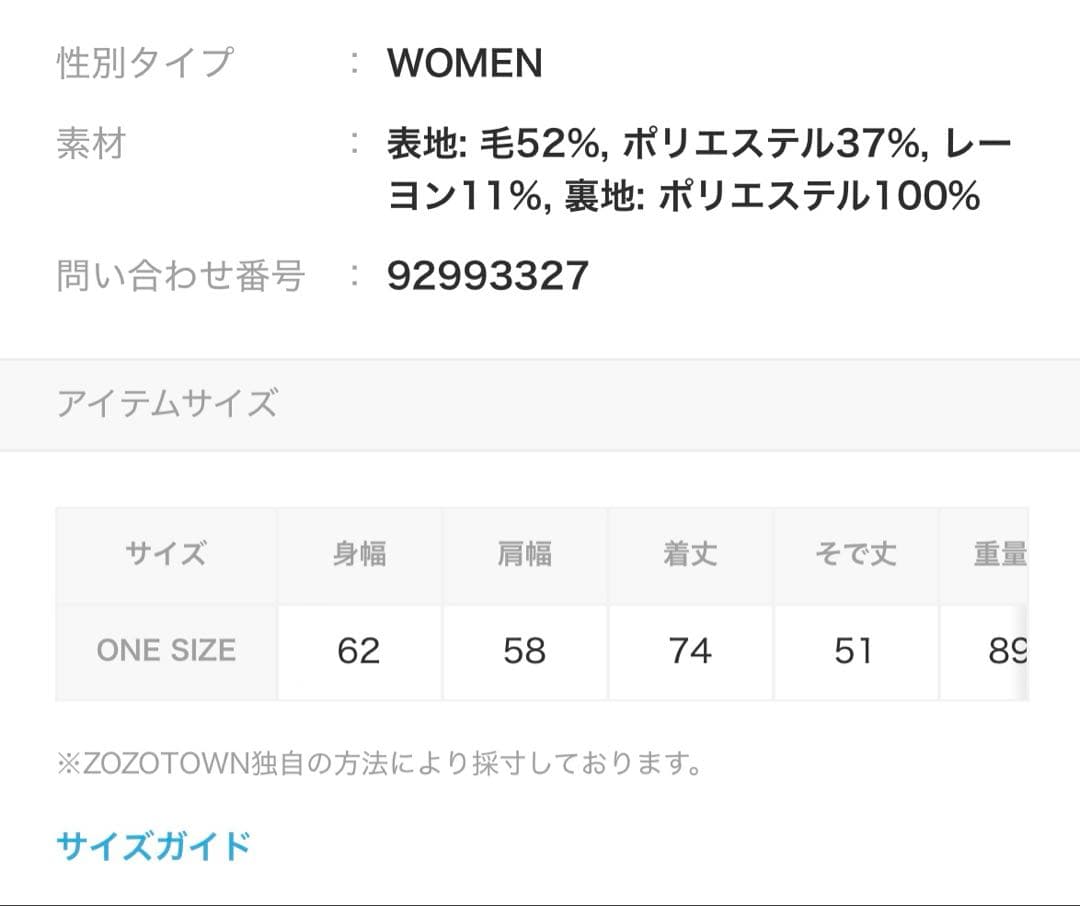Click the 肩幅 value 58
Image resolution: width=1080 pixels, height=906 pixels.
(524, 651)
